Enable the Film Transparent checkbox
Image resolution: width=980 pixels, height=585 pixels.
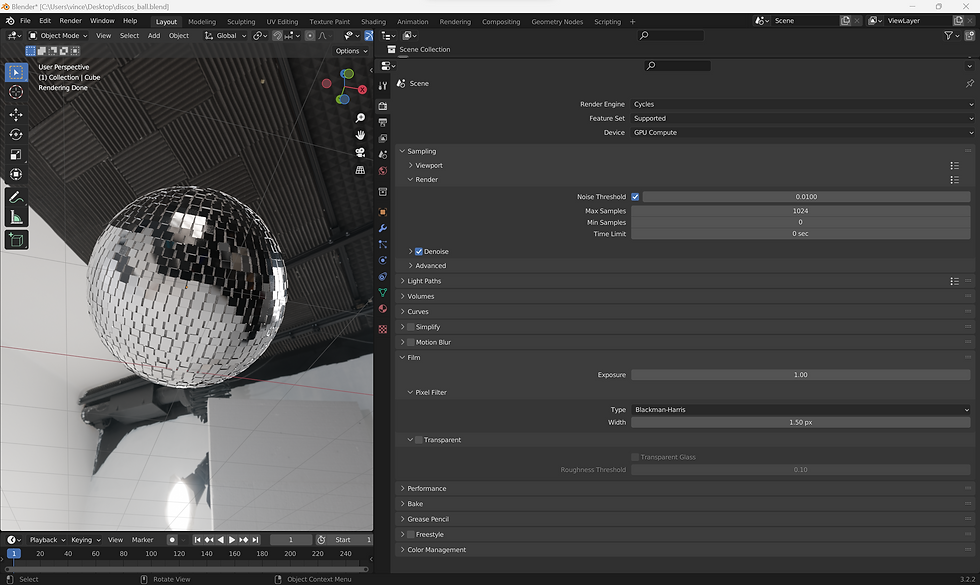[x=419, y=440]
